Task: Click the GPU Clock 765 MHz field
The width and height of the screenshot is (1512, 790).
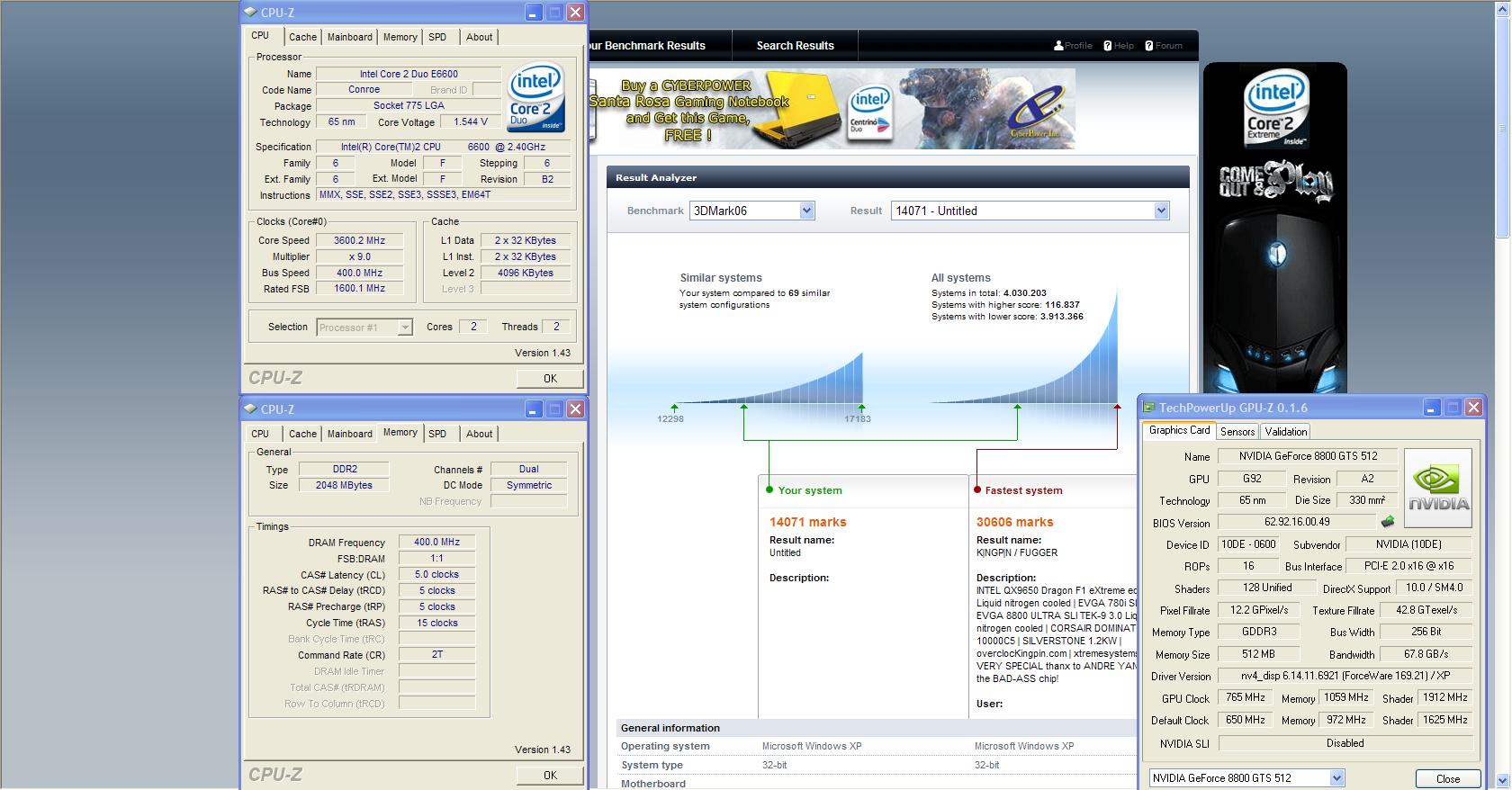Action: click(1246, 697)
